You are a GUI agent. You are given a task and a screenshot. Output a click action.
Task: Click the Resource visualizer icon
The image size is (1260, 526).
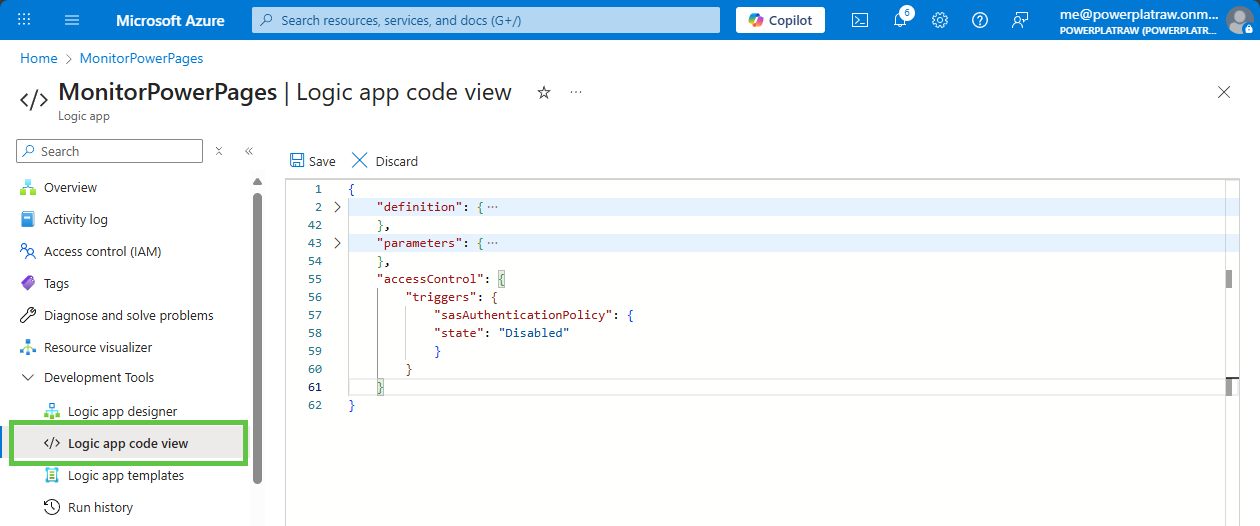point(28,347)
